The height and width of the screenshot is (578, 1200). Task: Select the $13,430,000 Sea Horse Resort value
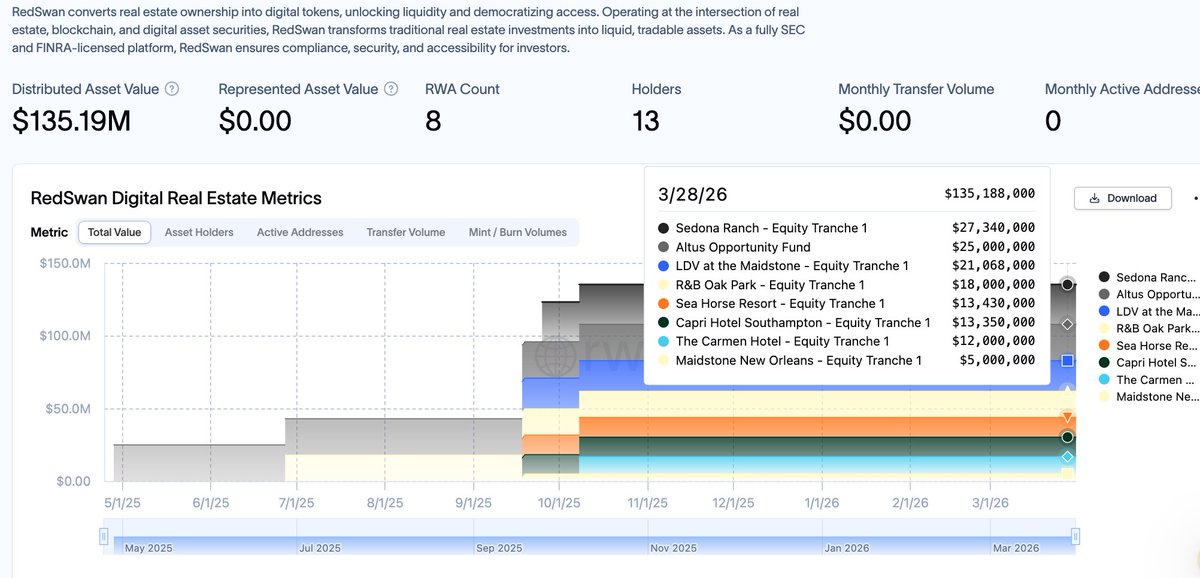pos(993,304)
